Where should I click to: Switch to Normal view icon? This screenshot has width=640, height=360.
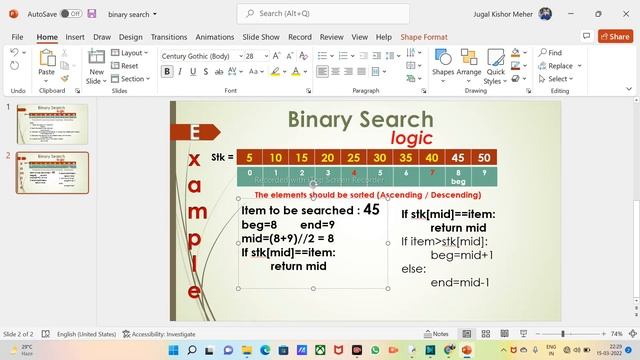click(467, 334)
